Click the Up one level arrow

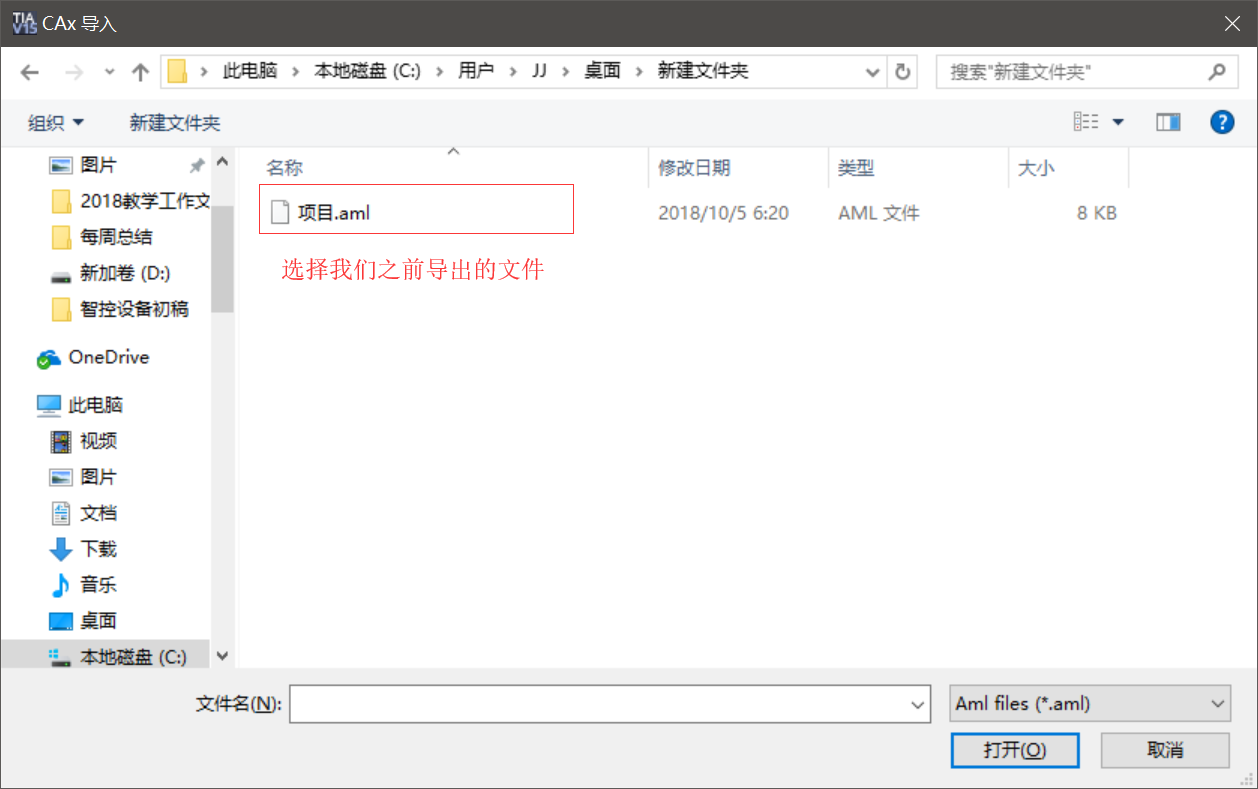140,72
